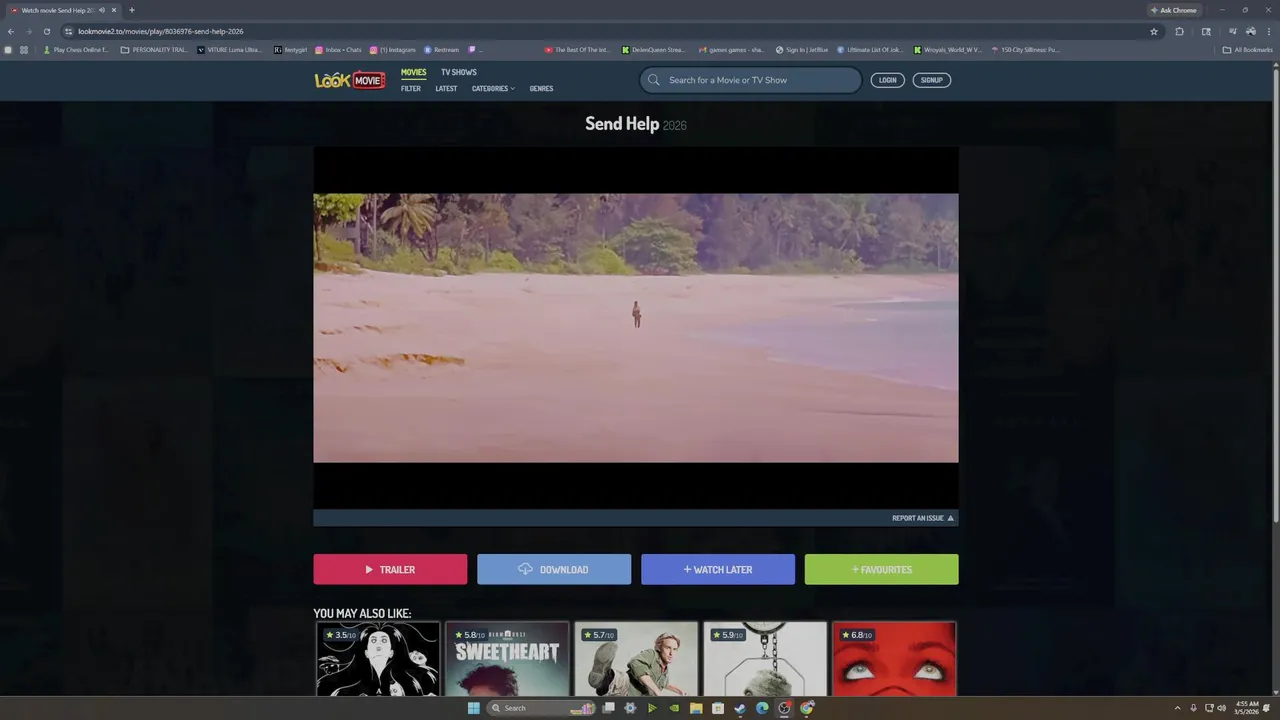The height and width of the screenshot is (720, 1280).
Task: Open the (1) Instagram bookmark
Action: (x=392, y=49)
